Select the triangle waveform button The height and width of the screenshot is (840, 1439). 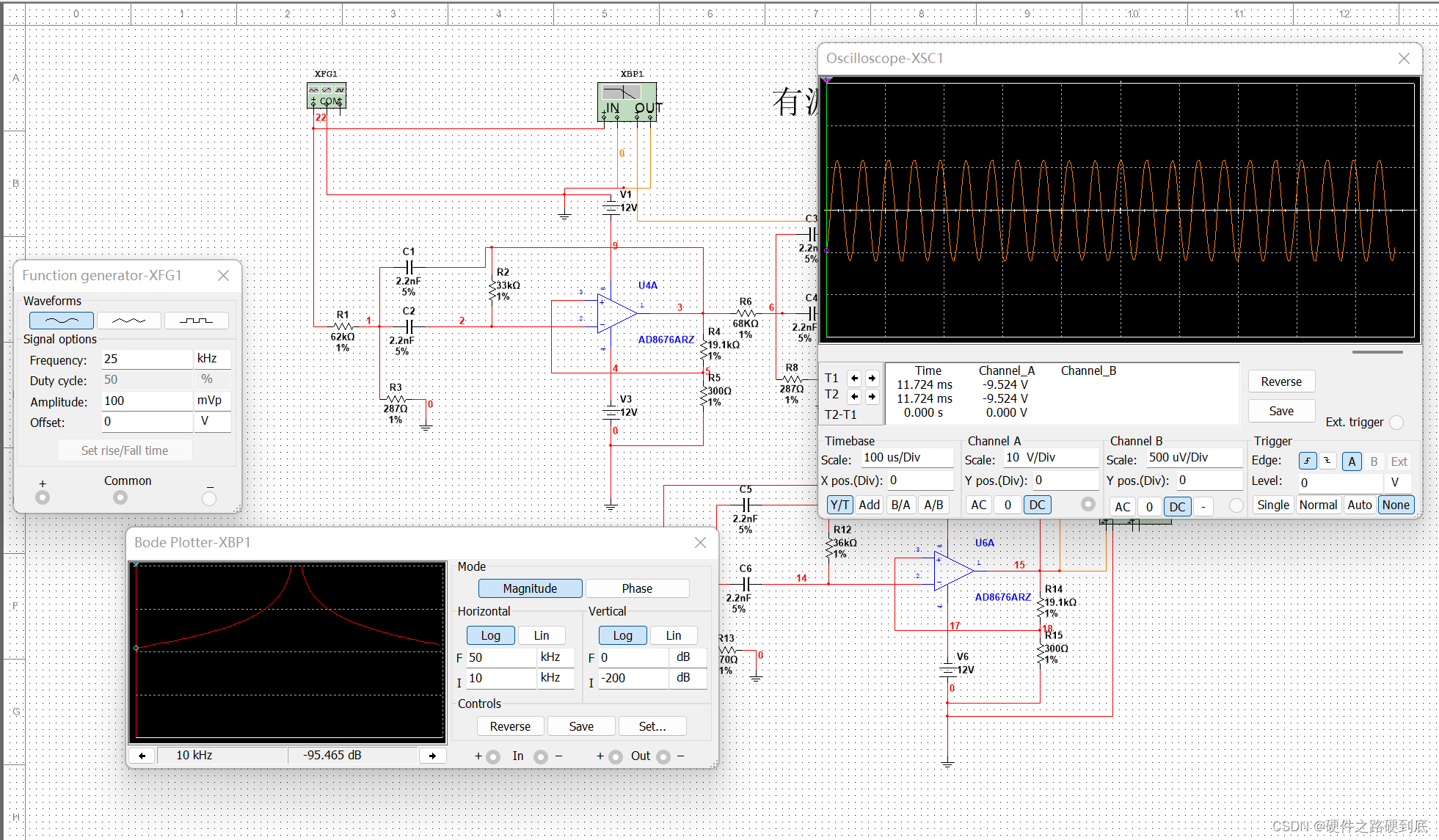pos(128,321)
